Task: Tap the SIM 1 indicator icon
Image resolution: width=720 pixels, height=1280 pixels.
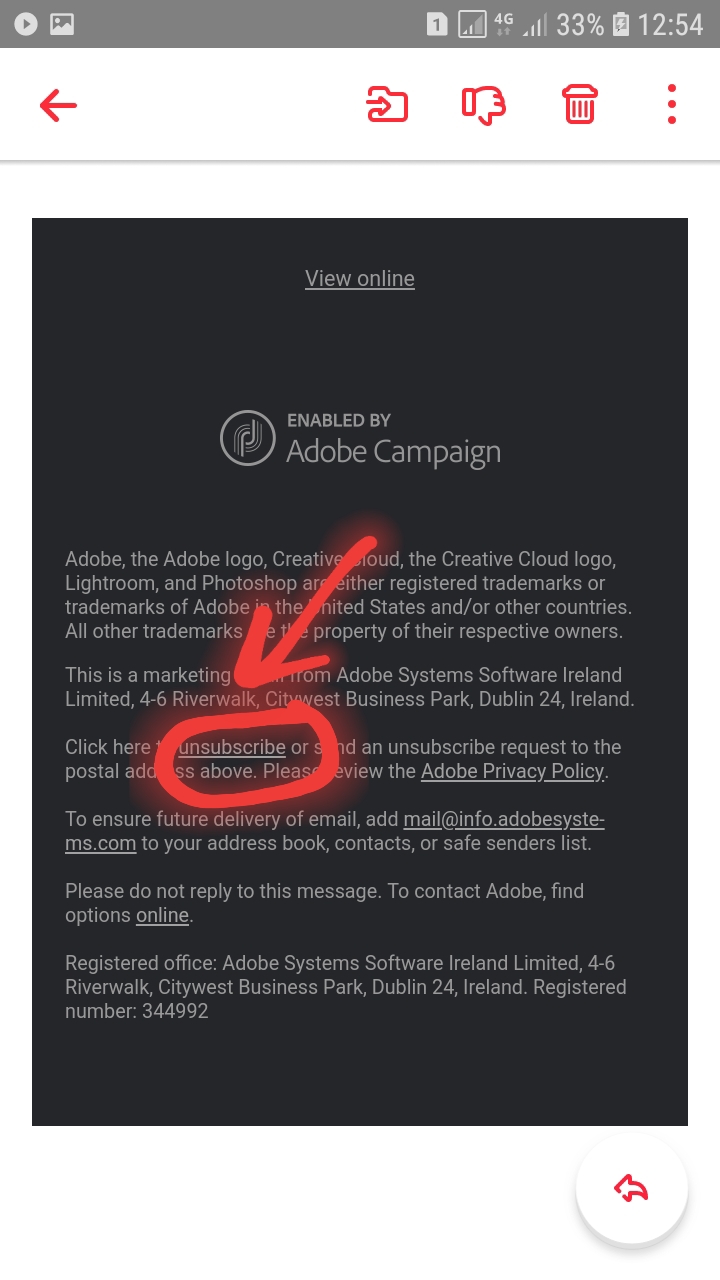Action: tap(436, 24)
